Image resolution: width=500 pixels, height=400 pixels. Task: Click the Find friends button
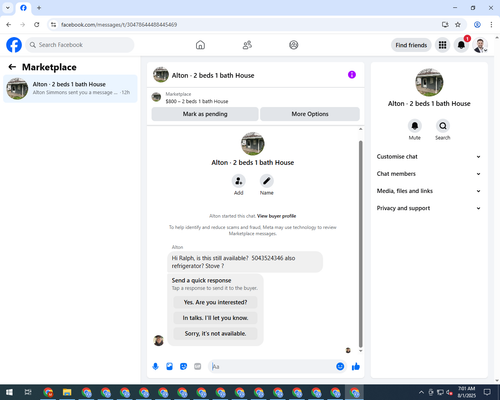(x=411, y=45)
